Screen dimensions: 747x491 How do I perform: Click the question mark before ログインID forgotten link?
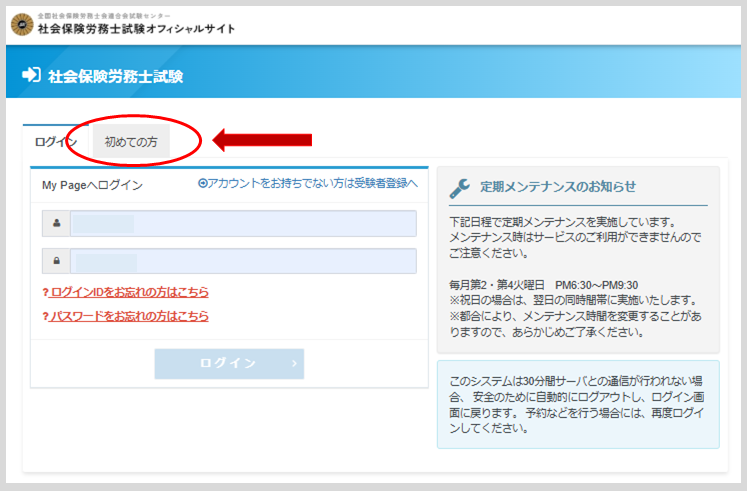[45, 293]
